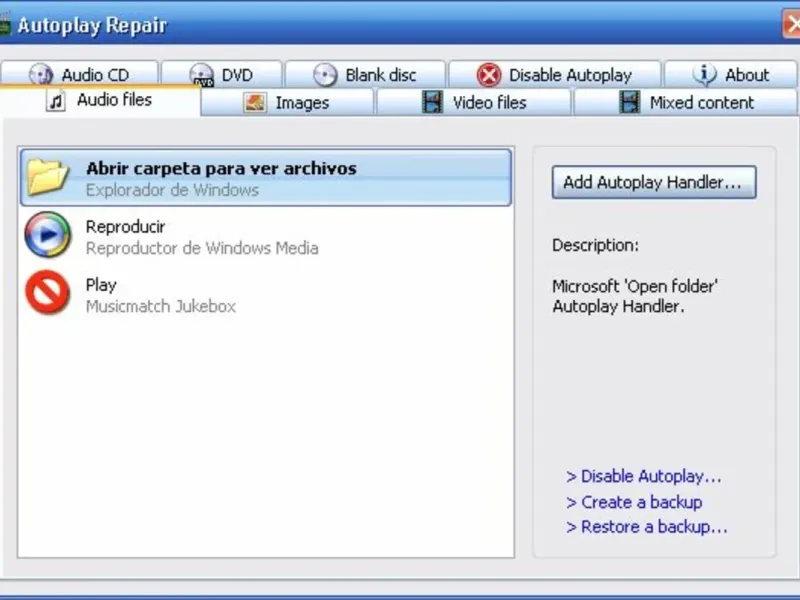The height and width of the screenshot is (600, 800).
Task: Switch to the Audio CD tab
Action: pos(79,74)
